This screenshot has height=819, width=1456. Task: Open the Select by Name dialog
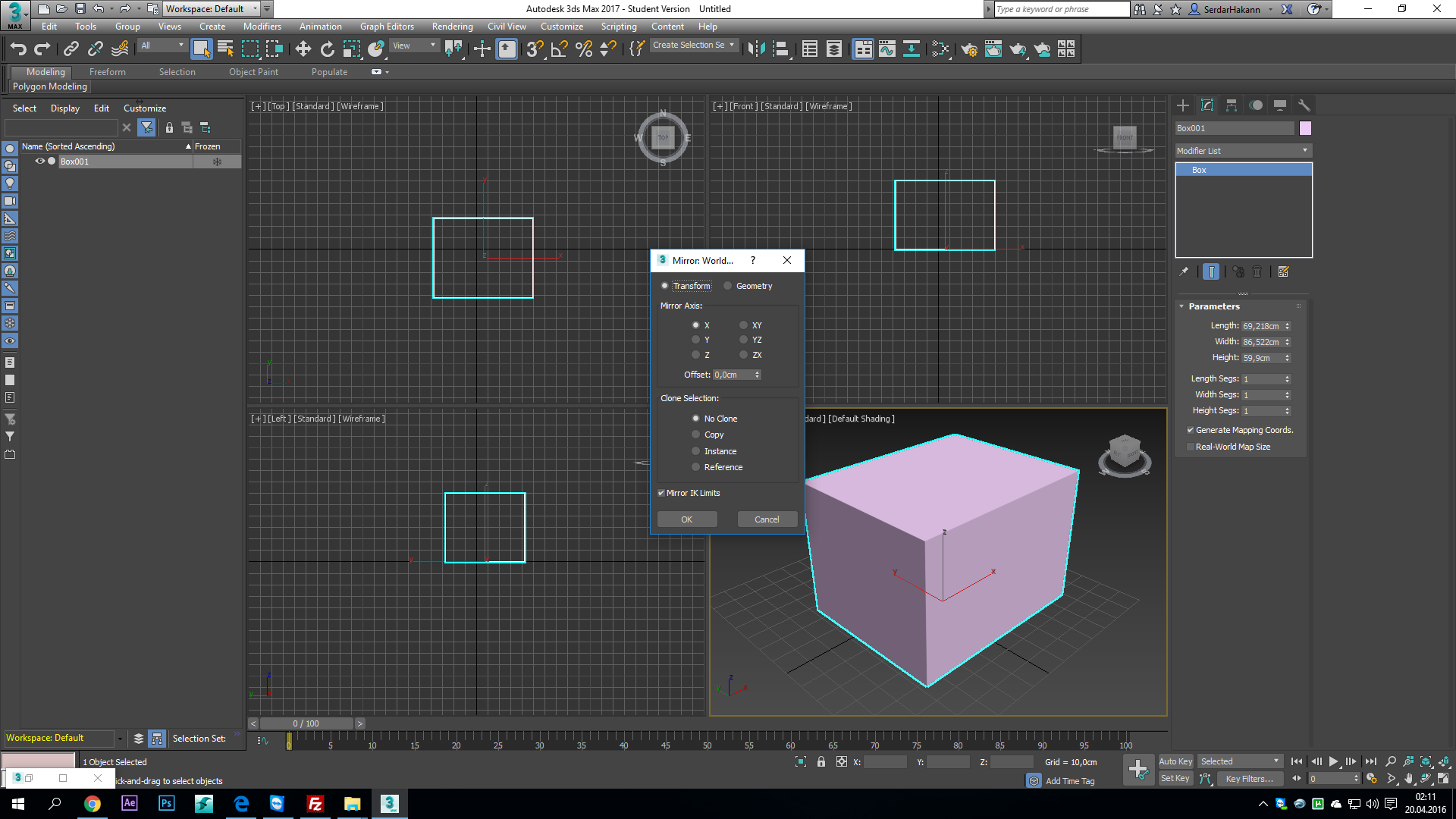pyautogui.click(x=225, y=49)
